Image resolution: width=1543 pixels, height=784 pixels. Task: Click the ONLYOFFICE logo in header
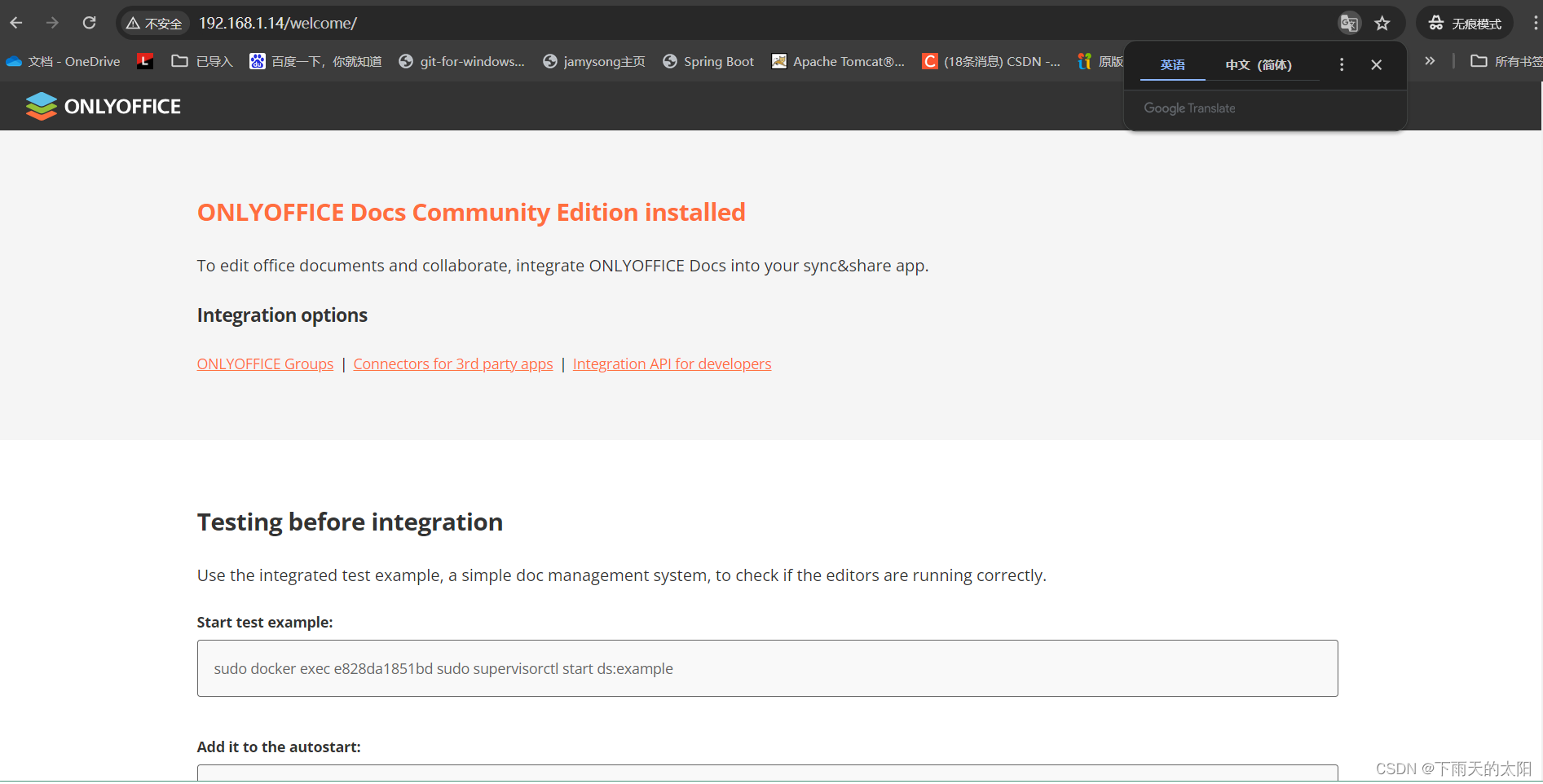pos(104,106)
